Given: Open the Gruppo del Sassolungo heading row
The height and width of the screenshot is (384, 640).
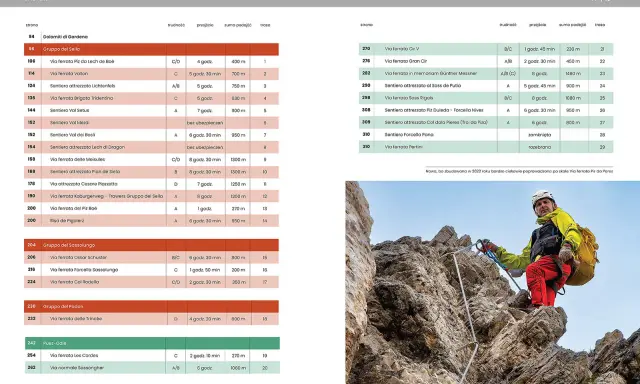Looking at the screenshot, I should coord(151,245).
